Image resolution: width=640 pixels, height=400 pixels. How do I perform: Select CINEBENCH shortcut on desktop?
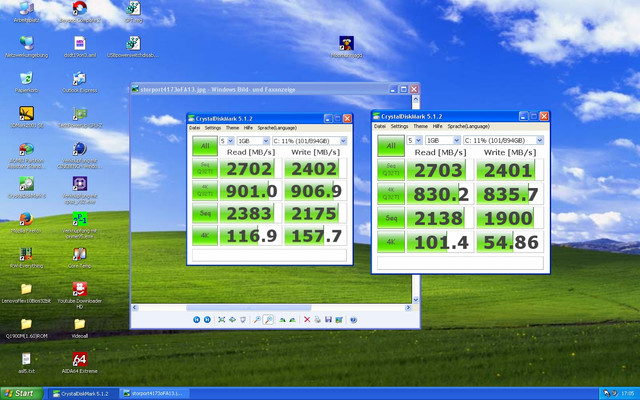(x=80, y=155)
